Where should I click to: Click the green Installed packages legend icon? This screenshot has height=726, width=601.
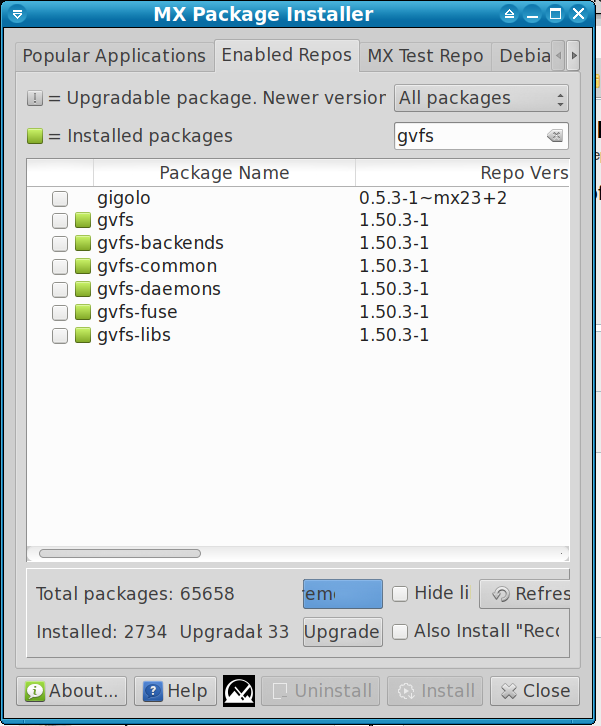point(35,136)
